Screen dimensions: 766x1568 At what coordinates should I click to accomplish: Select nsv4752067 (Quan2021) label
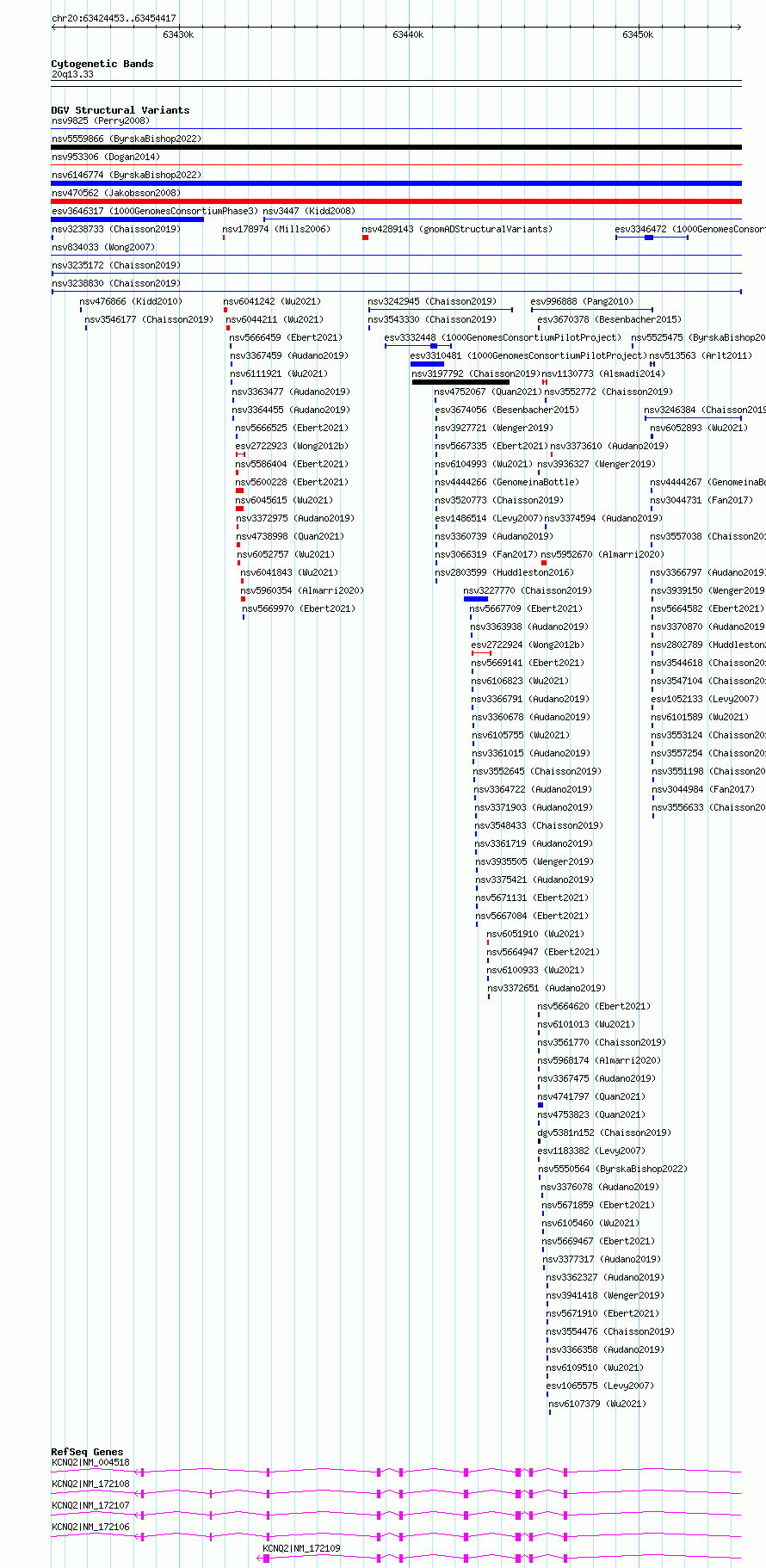tap(488, 392)
